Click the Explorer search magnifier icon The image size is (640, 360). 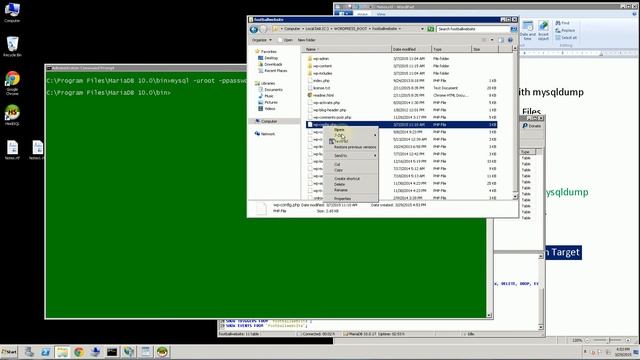point(513,29)
